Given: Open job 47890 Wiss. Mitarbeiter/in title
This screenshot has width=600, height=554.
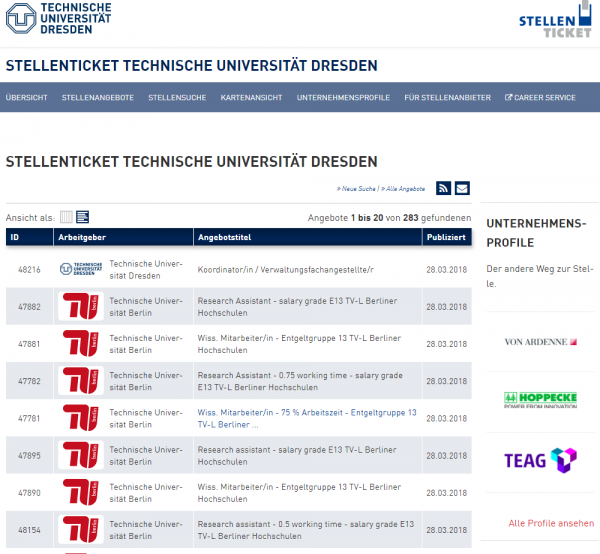Looking at the screenshot, I should click(299, 493).
